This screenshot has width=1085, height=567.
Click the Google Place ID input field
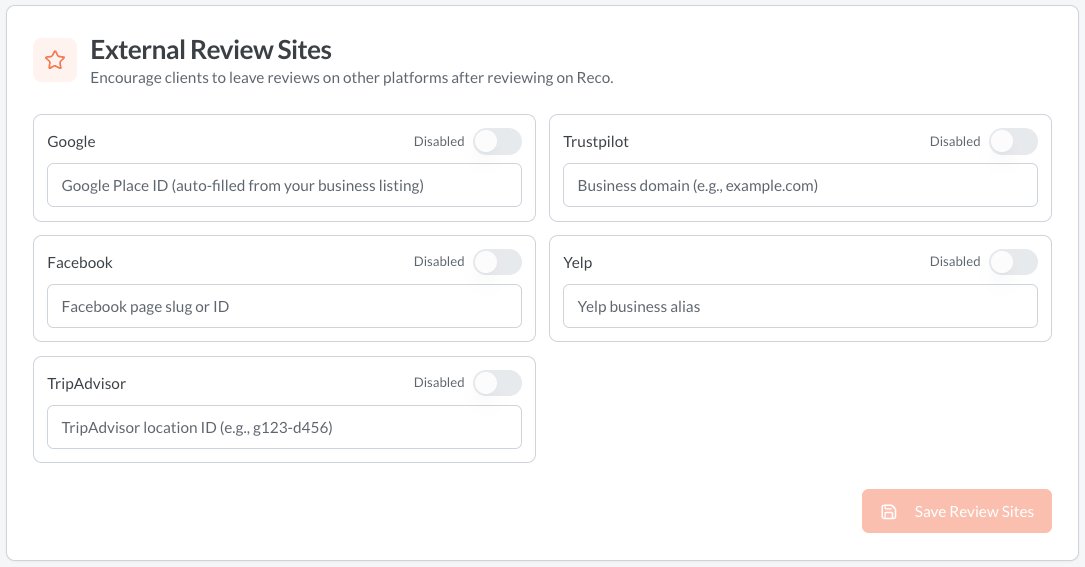coord(284,185)
